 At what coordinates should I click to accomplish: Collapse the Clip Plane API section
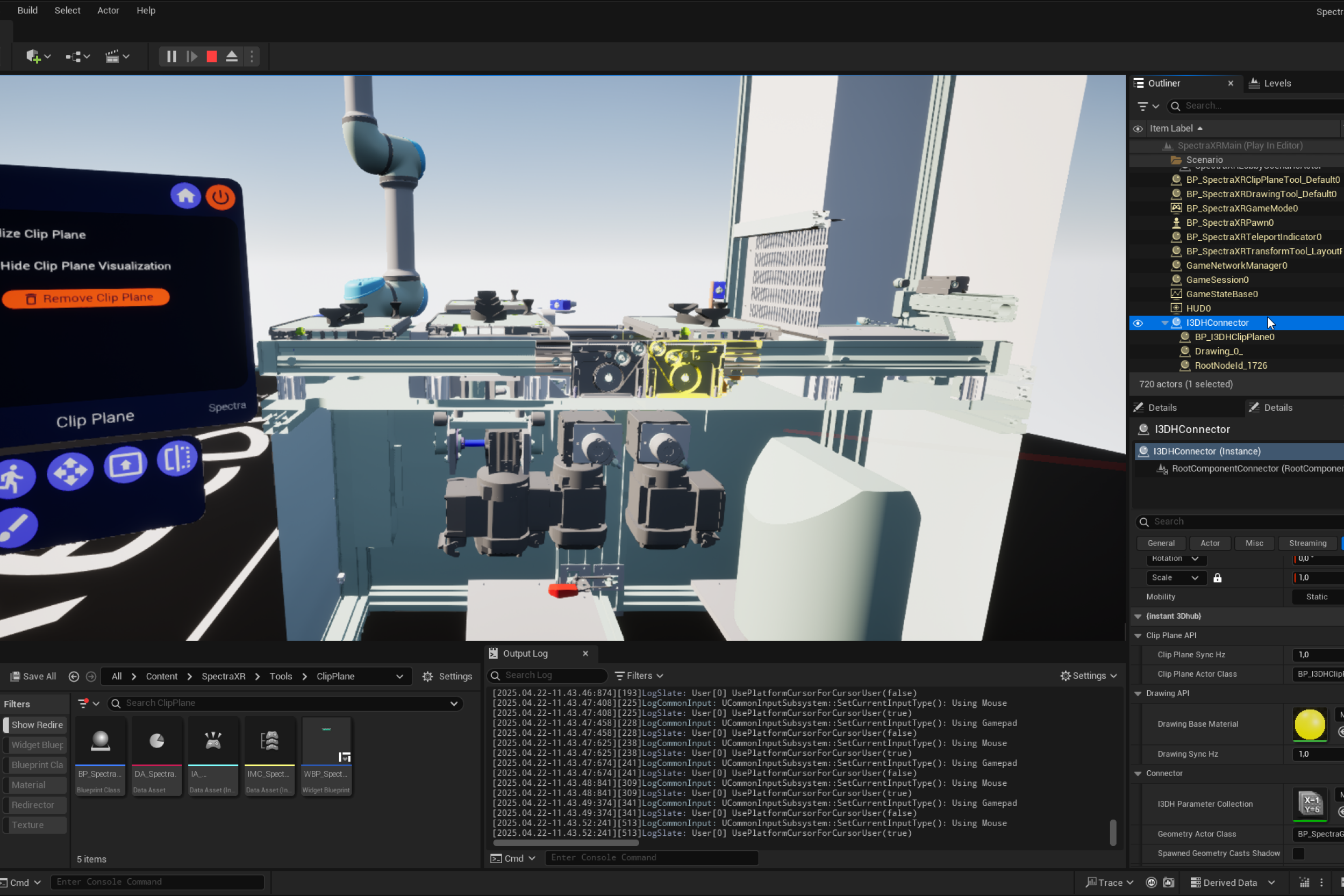1138,635
